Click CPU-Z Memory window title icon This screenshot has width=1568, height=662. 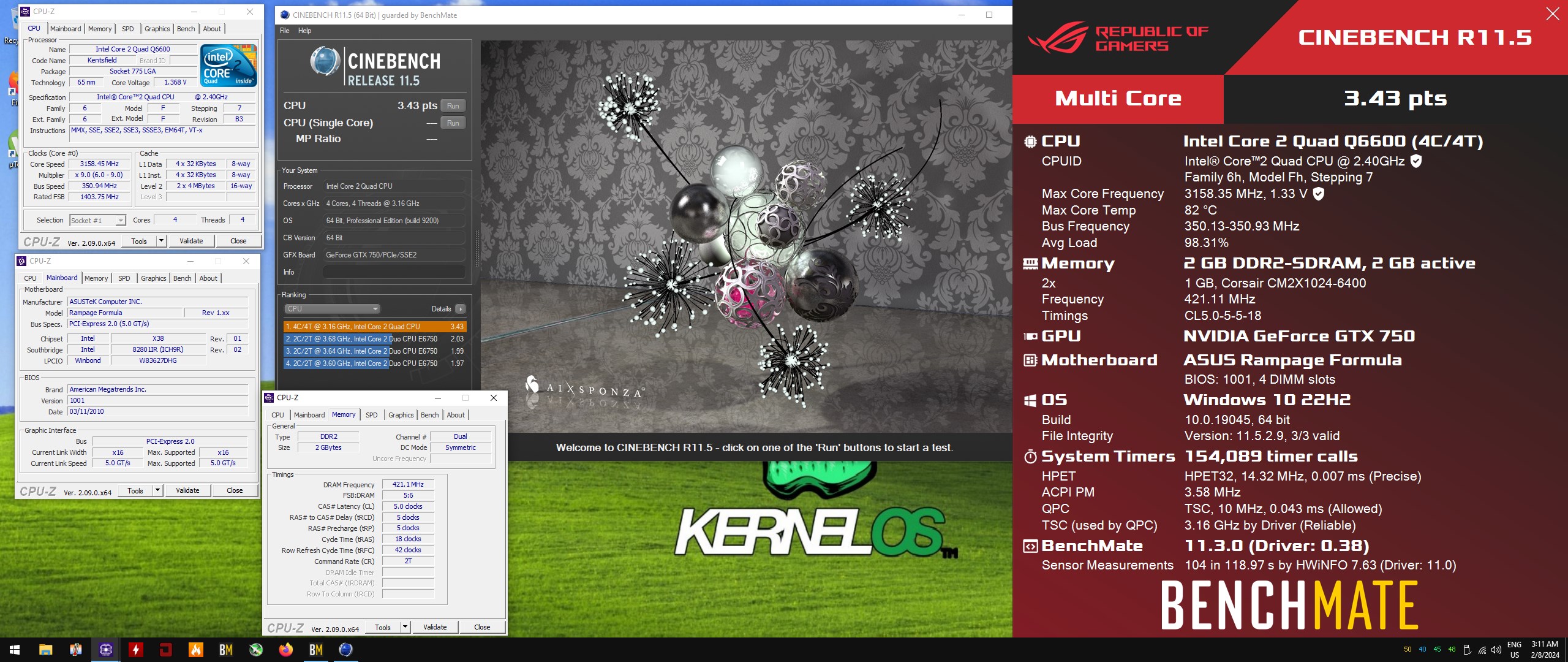(269, 398)
